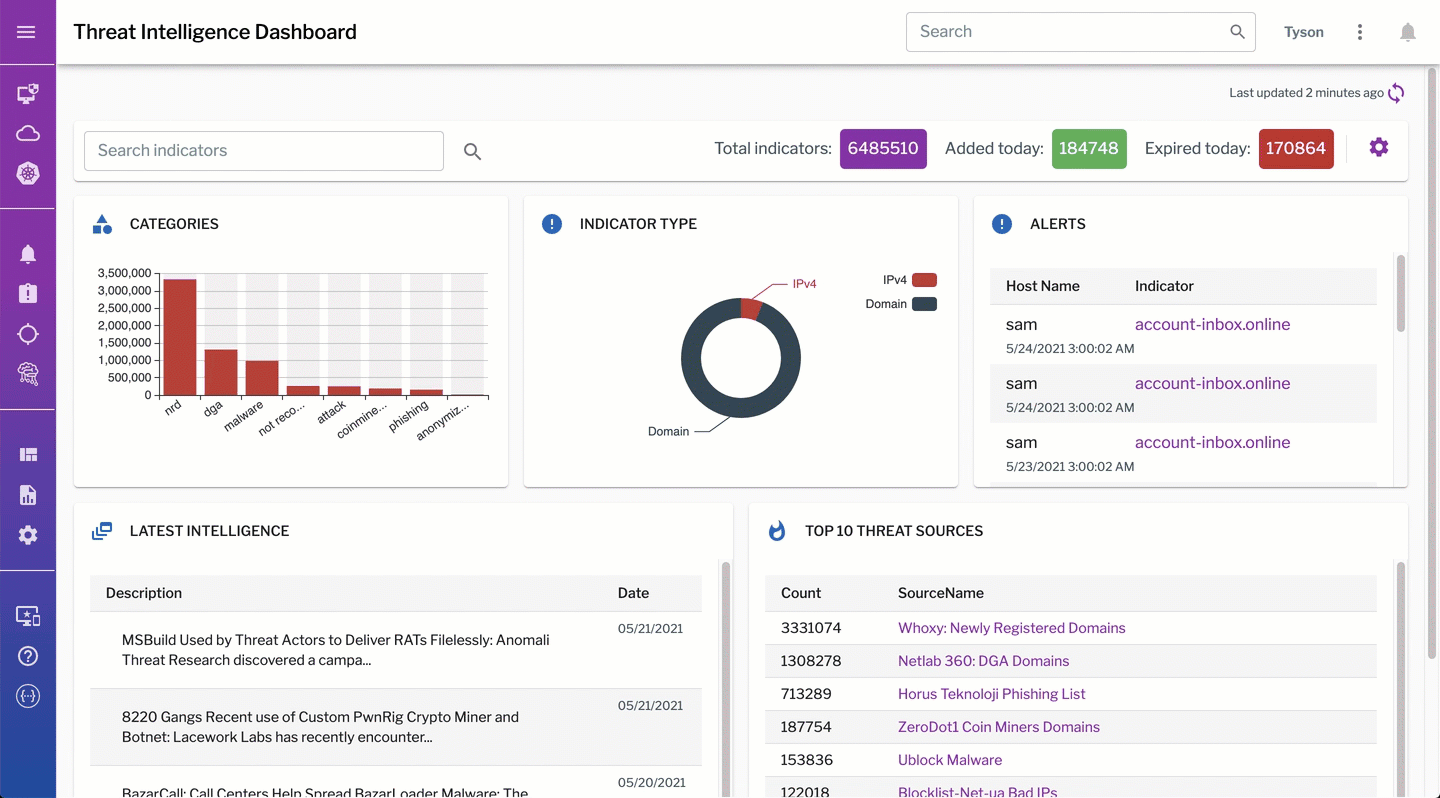Click the Categories shapes icon
This screenshot has height=798, width=1440.
tap(102, 224)
